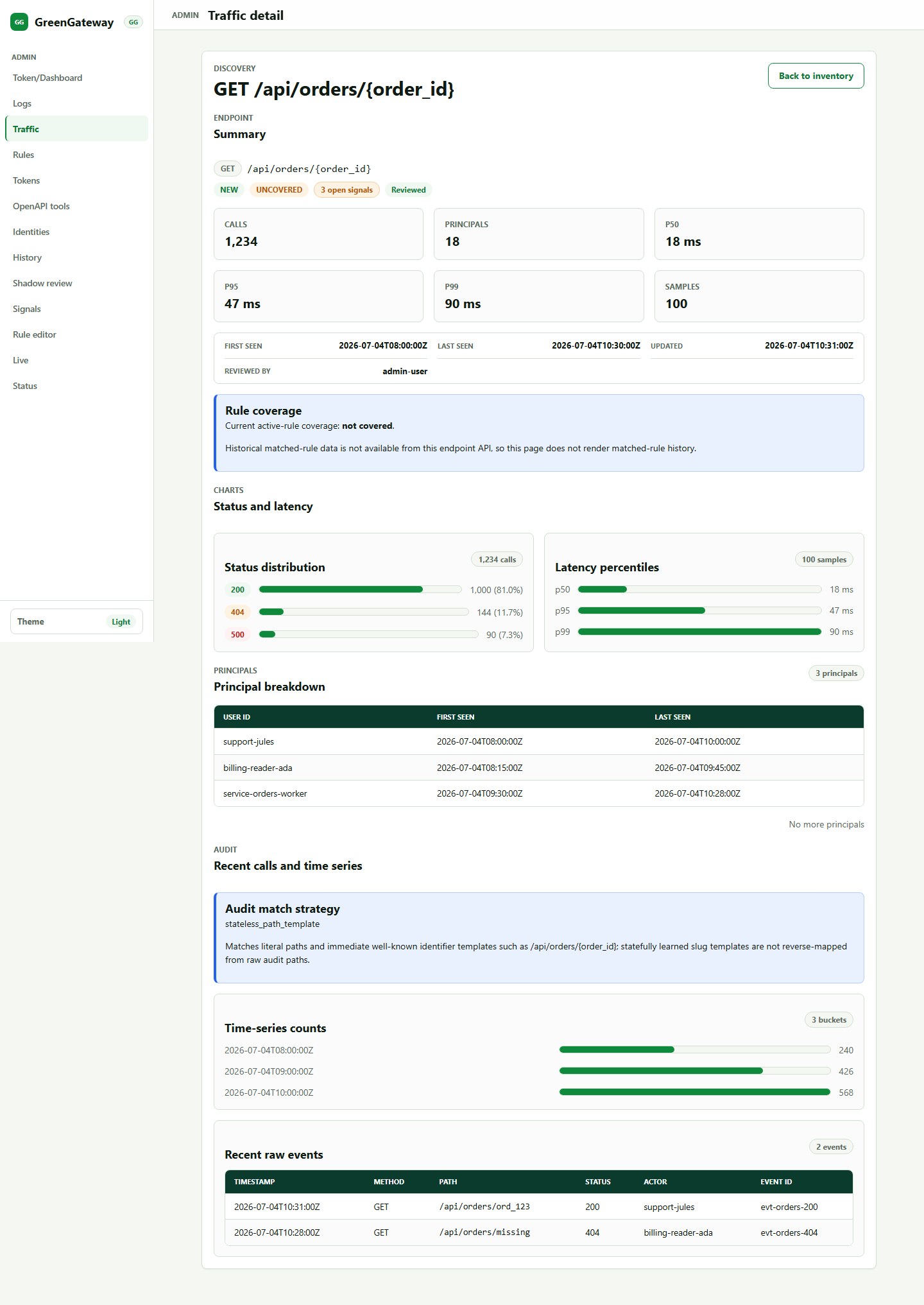Click LAST SEEN column header in principals table
The width and height of the screenshot is (924, 1305).
pos(672,717)
